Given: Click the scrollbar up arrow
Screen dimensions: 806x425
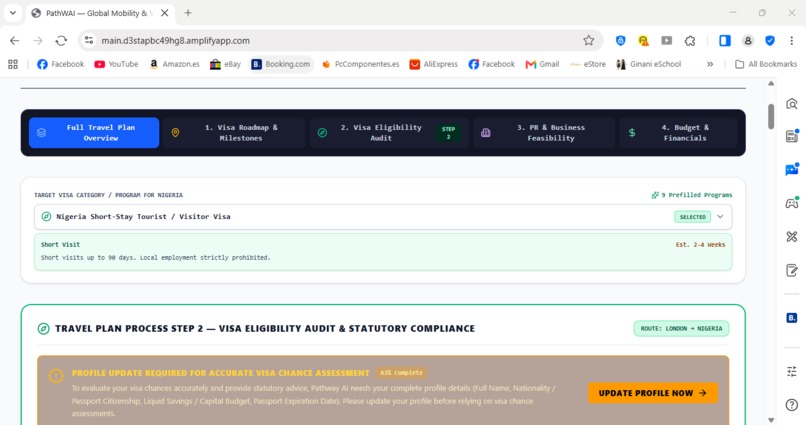Looking at the screenshot, I should point(771,83).
